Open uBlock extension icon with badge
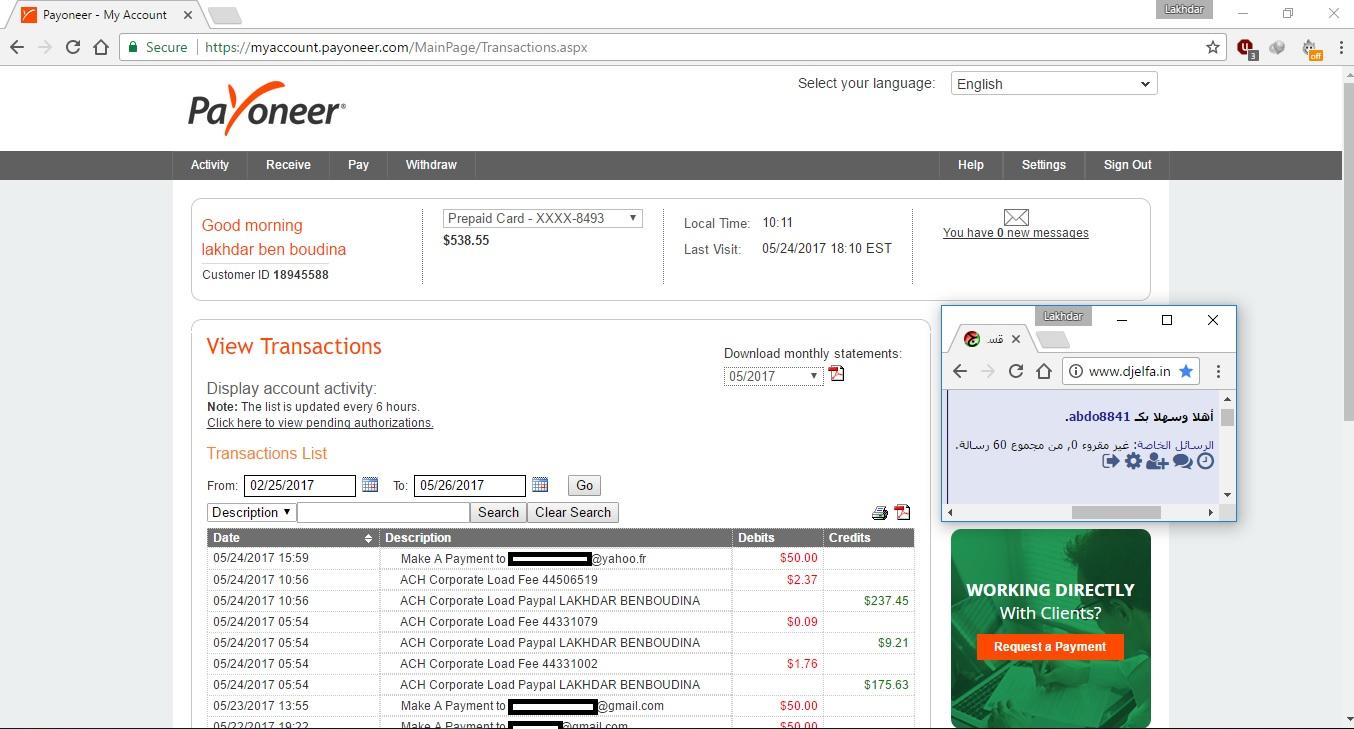1354x729 pixels. tap(1246, 48)
